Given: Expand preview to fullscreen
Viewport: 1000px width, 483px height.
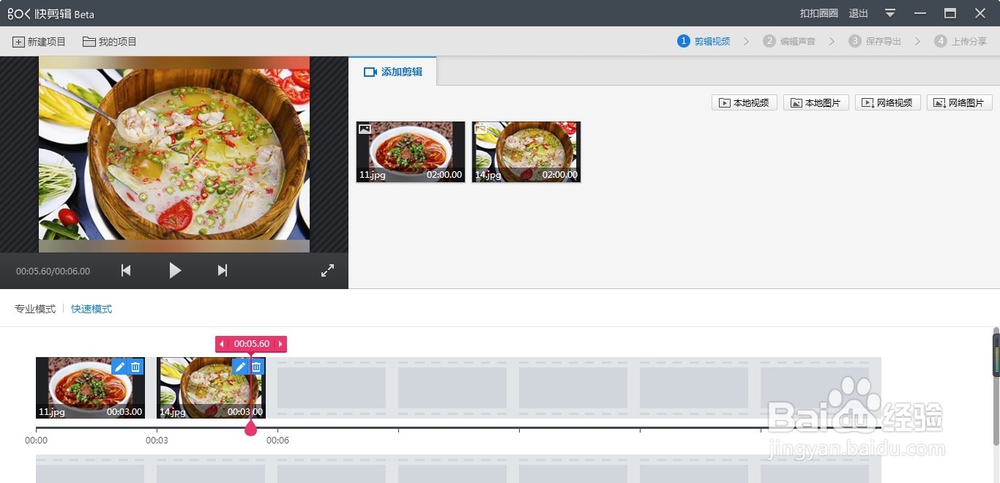Looking at the screenshot, I should 327,271.
